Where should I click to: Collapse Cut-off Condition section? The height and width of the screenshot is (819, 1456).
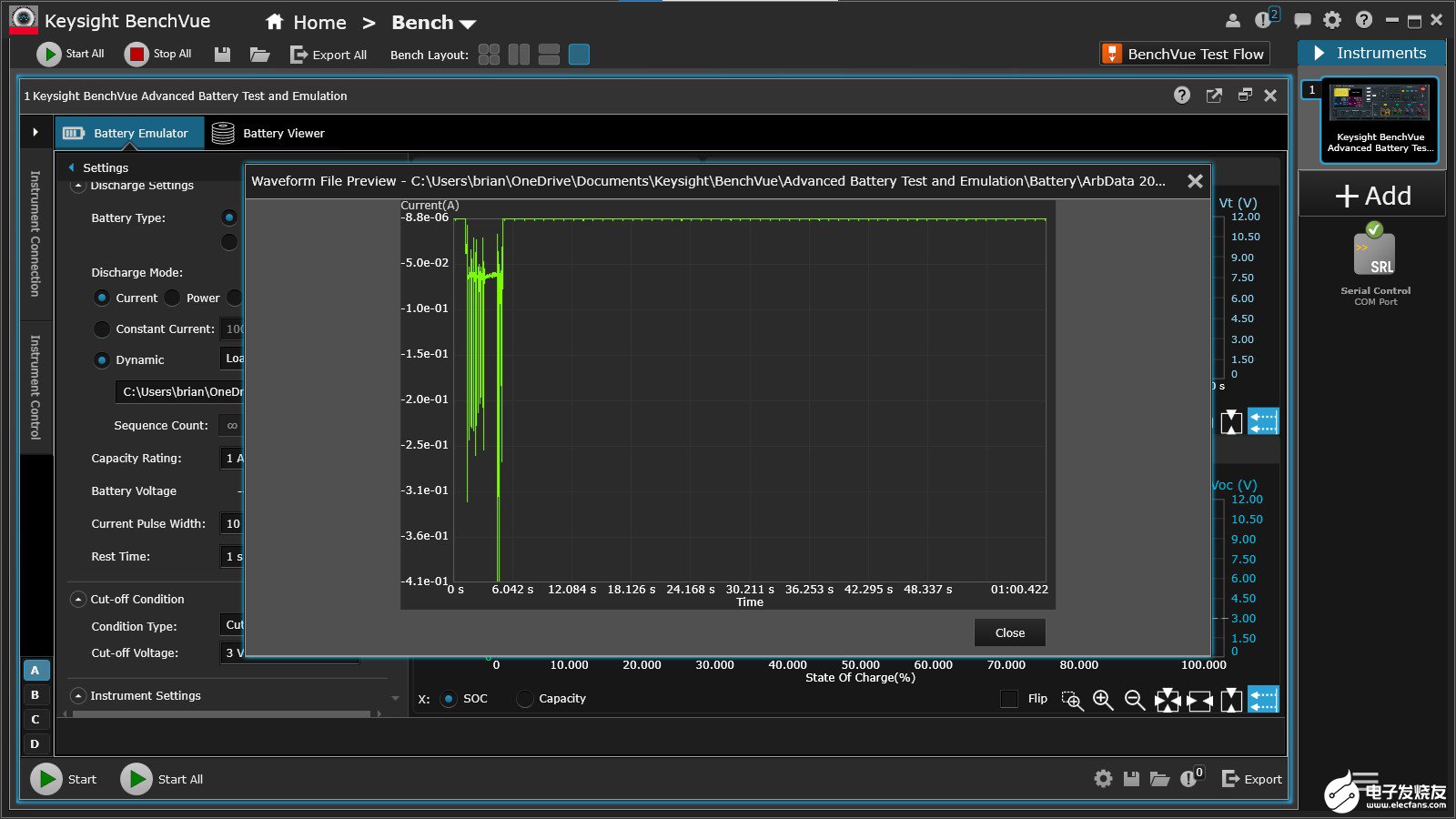(x=79, y=599)
